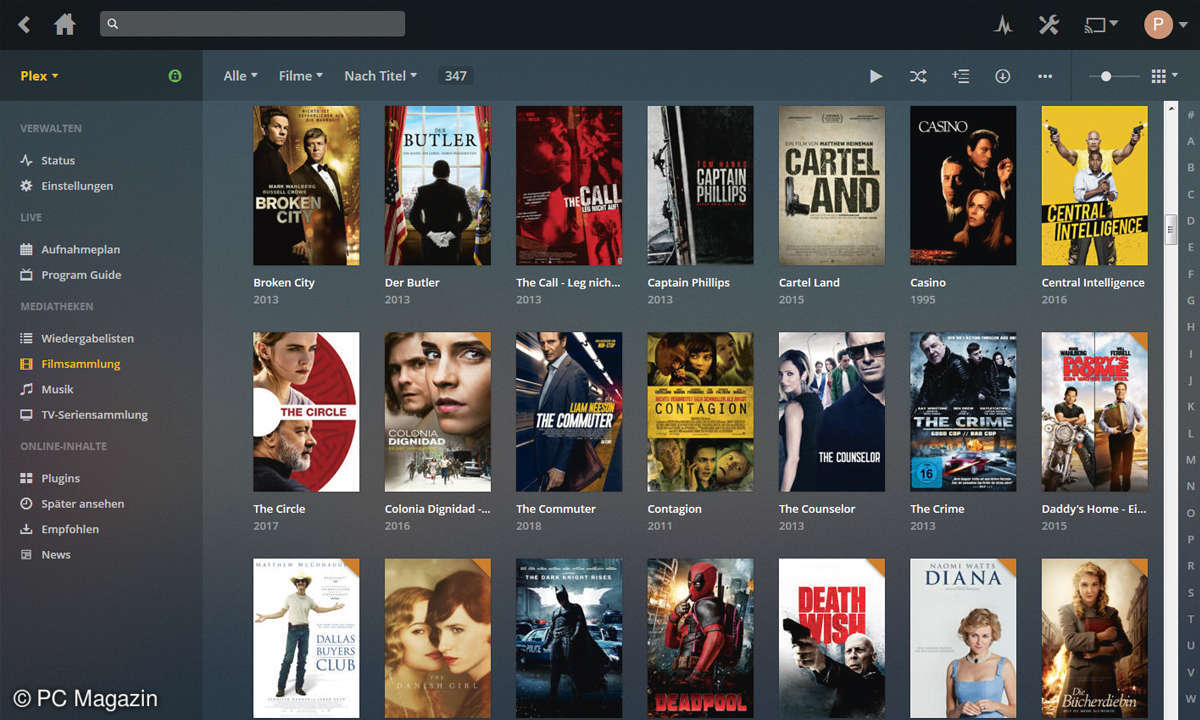Screen dimensions: 1200x720
Task: Click the green lock secure connection icon
Action: click(x=175, y=76)
